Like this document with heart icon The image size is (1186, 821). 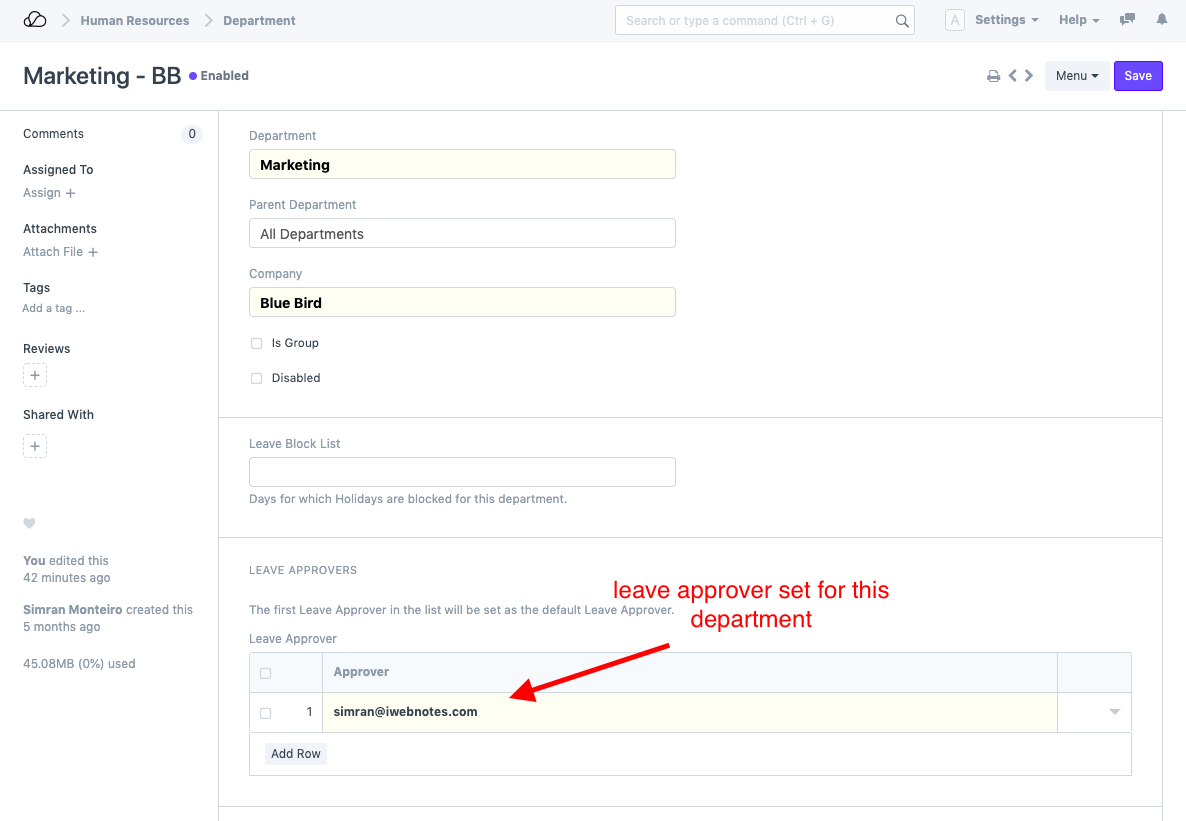[30, 523]
